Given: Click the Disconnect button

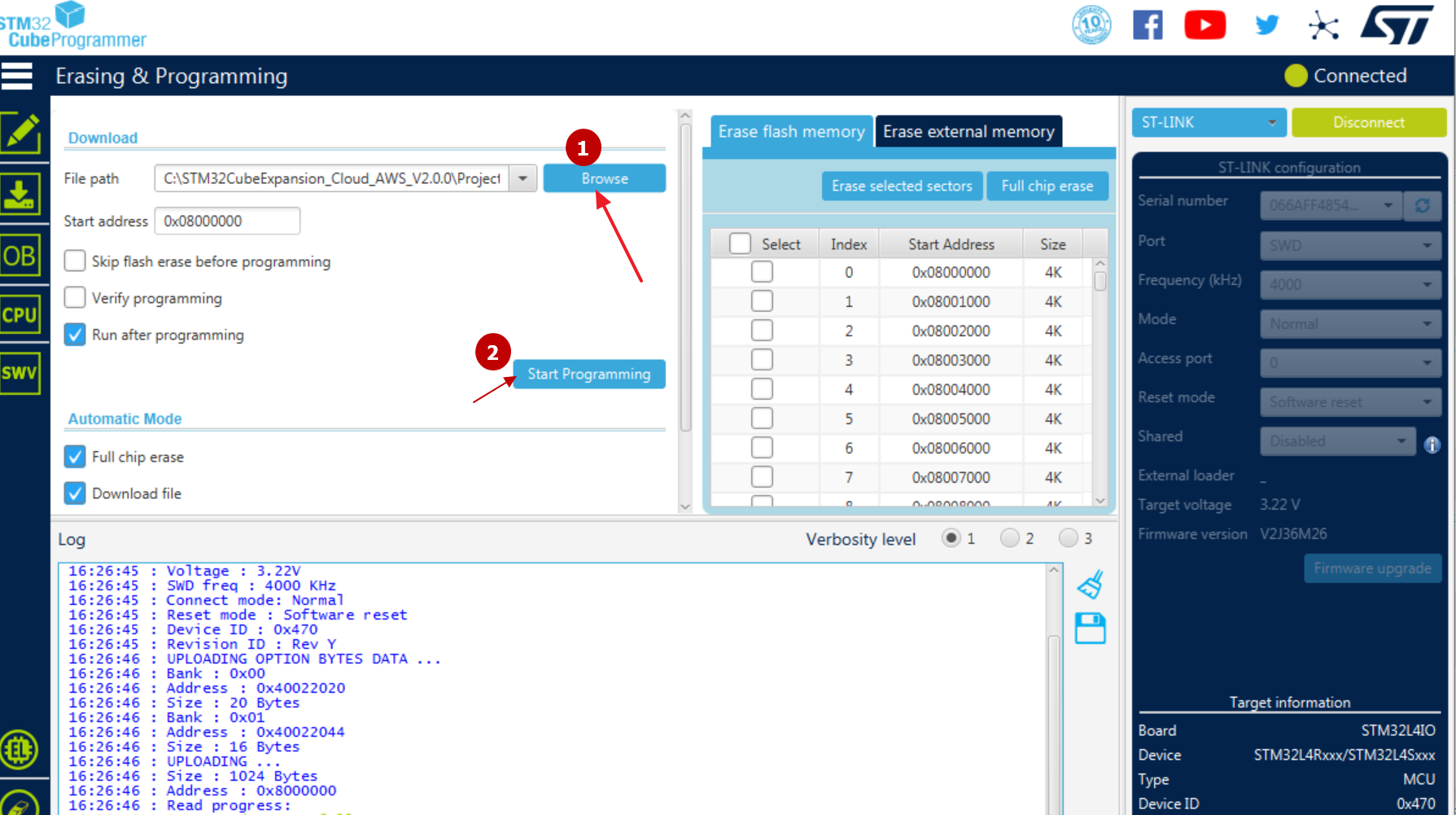Looking at the screenshot, I should [1369, 122].
